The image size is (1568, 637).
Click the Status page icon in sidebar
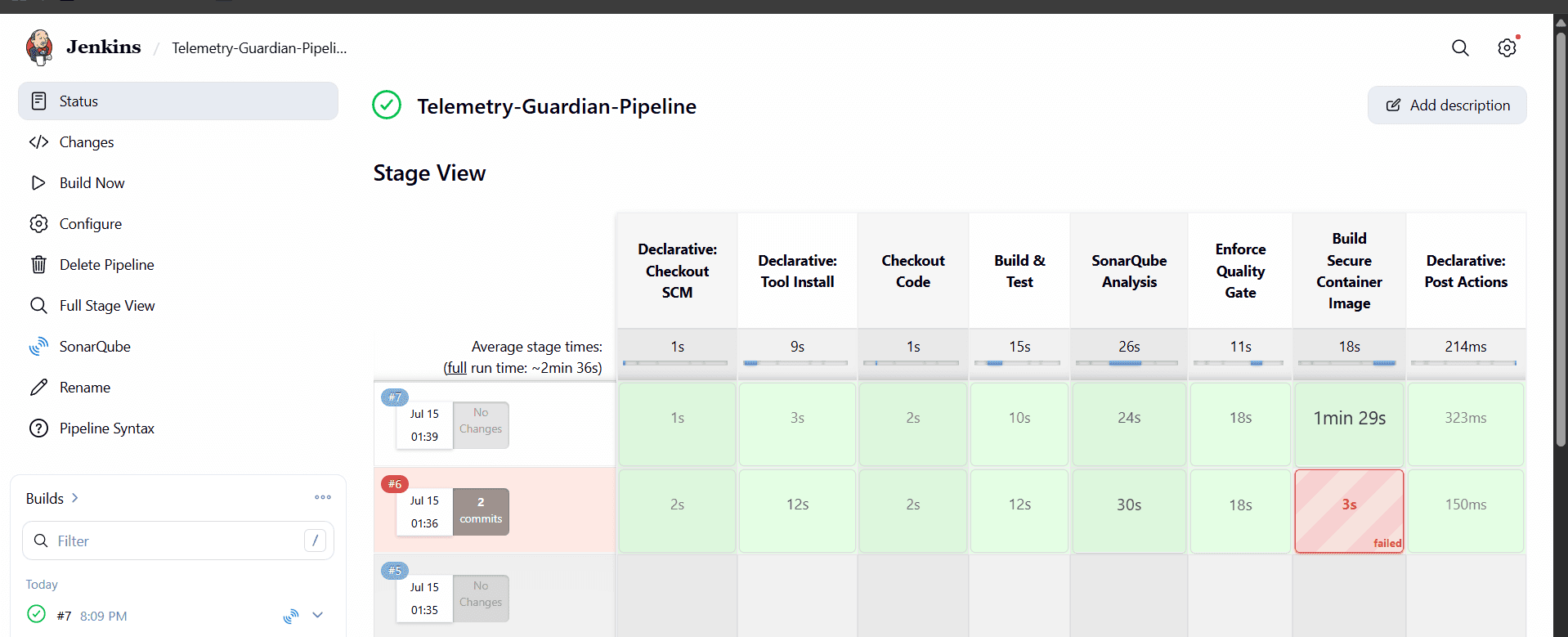38,101
